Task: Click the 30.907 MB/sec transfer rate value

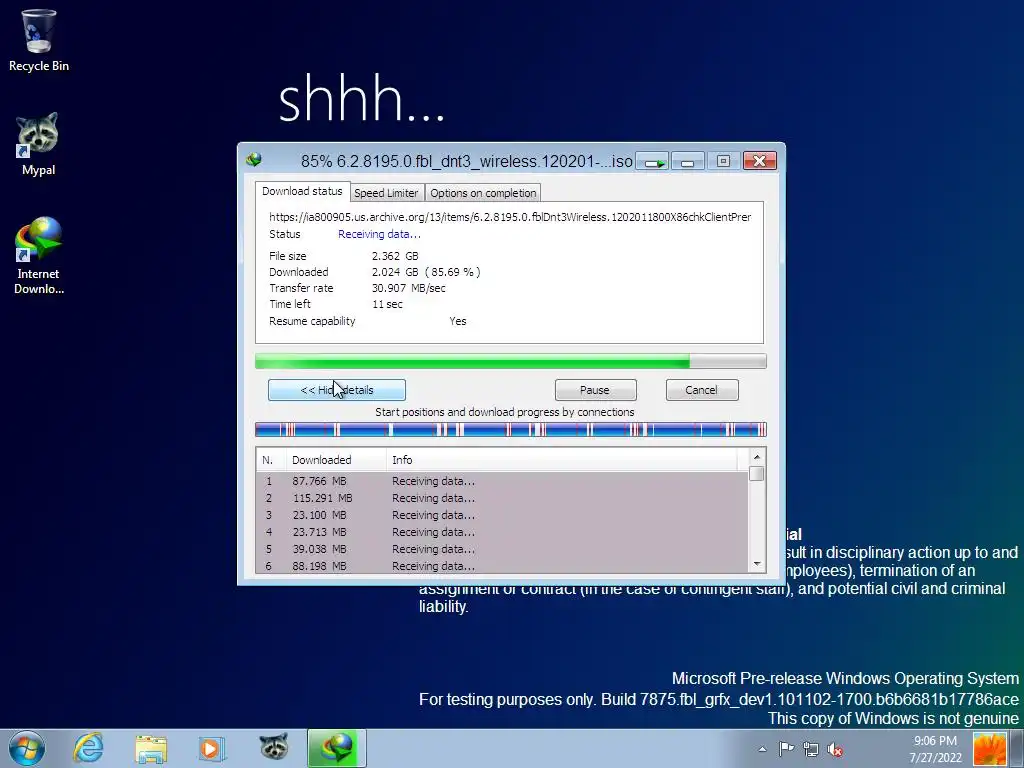Action: (408, 288)
